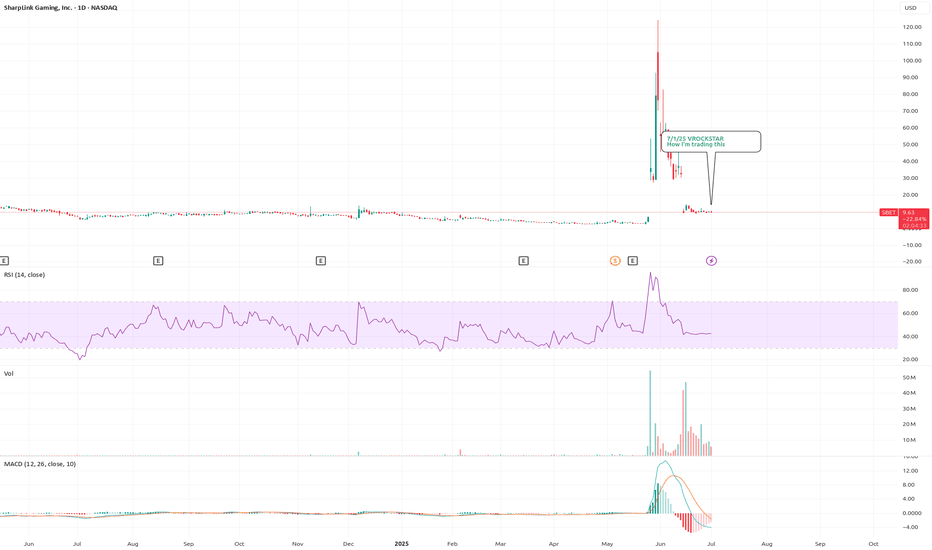Click the 2025 year label on time axis
The height and width of the screenshot is (550, 932).
pyautogui.click(x=402, y=543)
